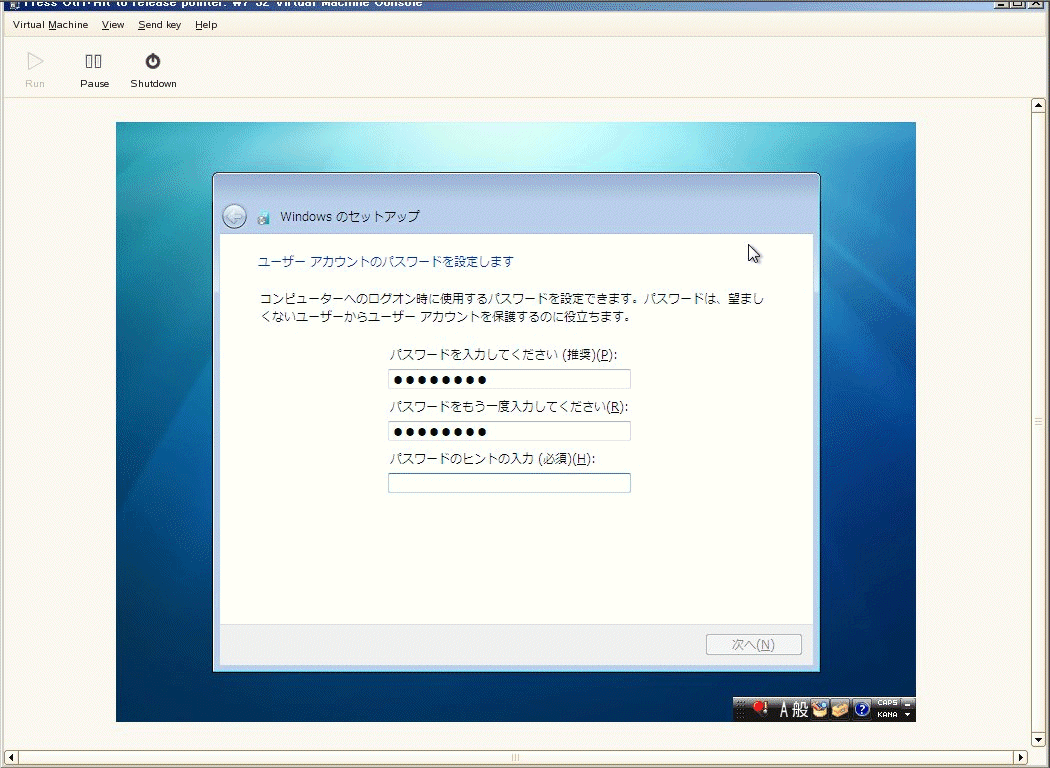Click the Shutdown power icon
This screenshot has width=1050, height=768.
(153, 62)
